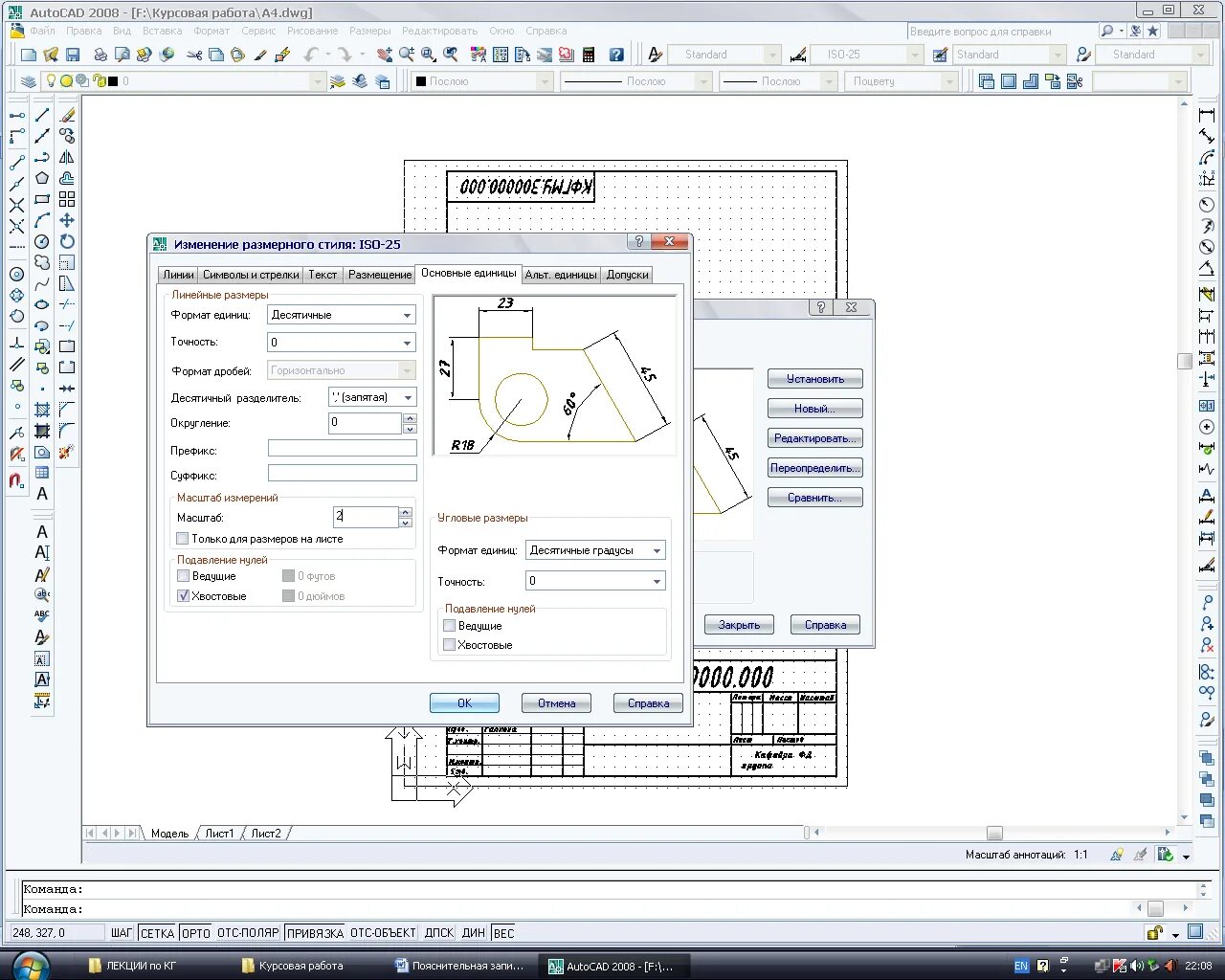Select the Spline draw tool

pos(42,283)
